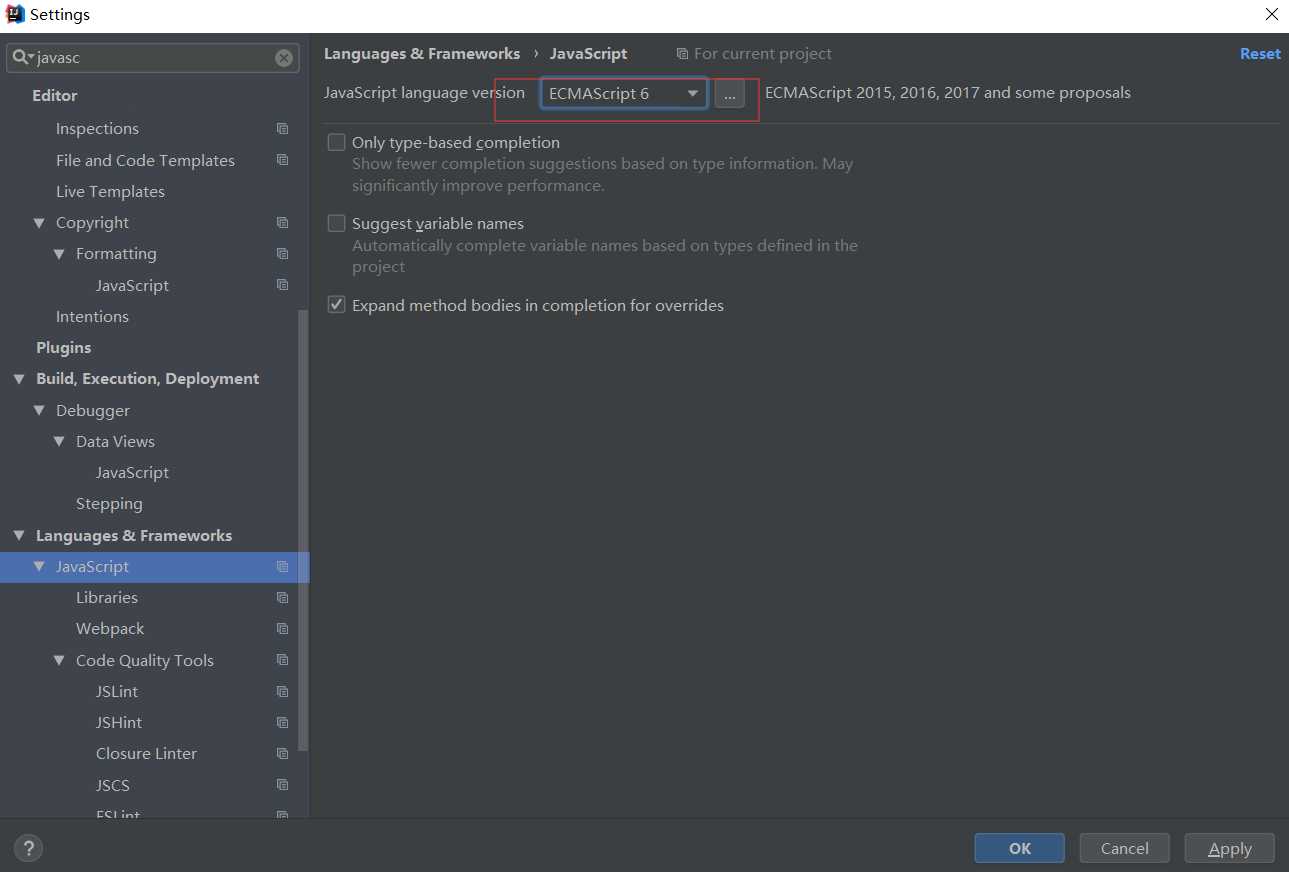1289x872 pixels.
Task: Click the Apply button
Action: point(1230,848)
